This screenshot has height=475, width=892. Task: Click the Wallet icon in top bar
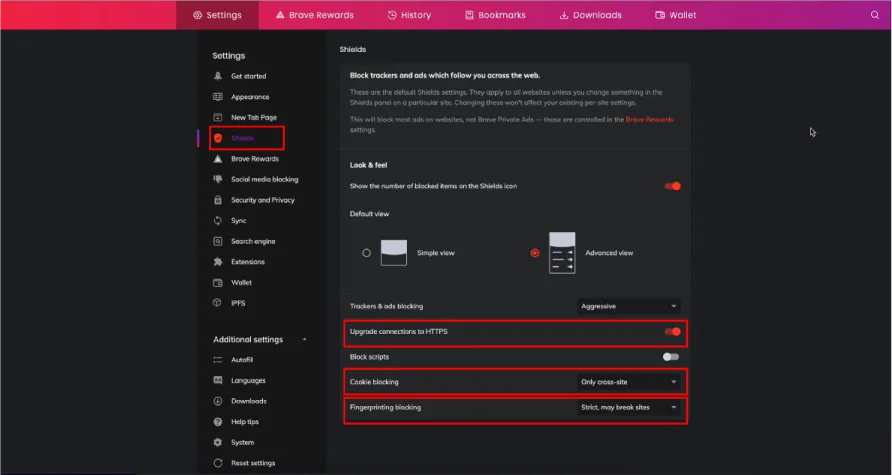coord(660,15)
